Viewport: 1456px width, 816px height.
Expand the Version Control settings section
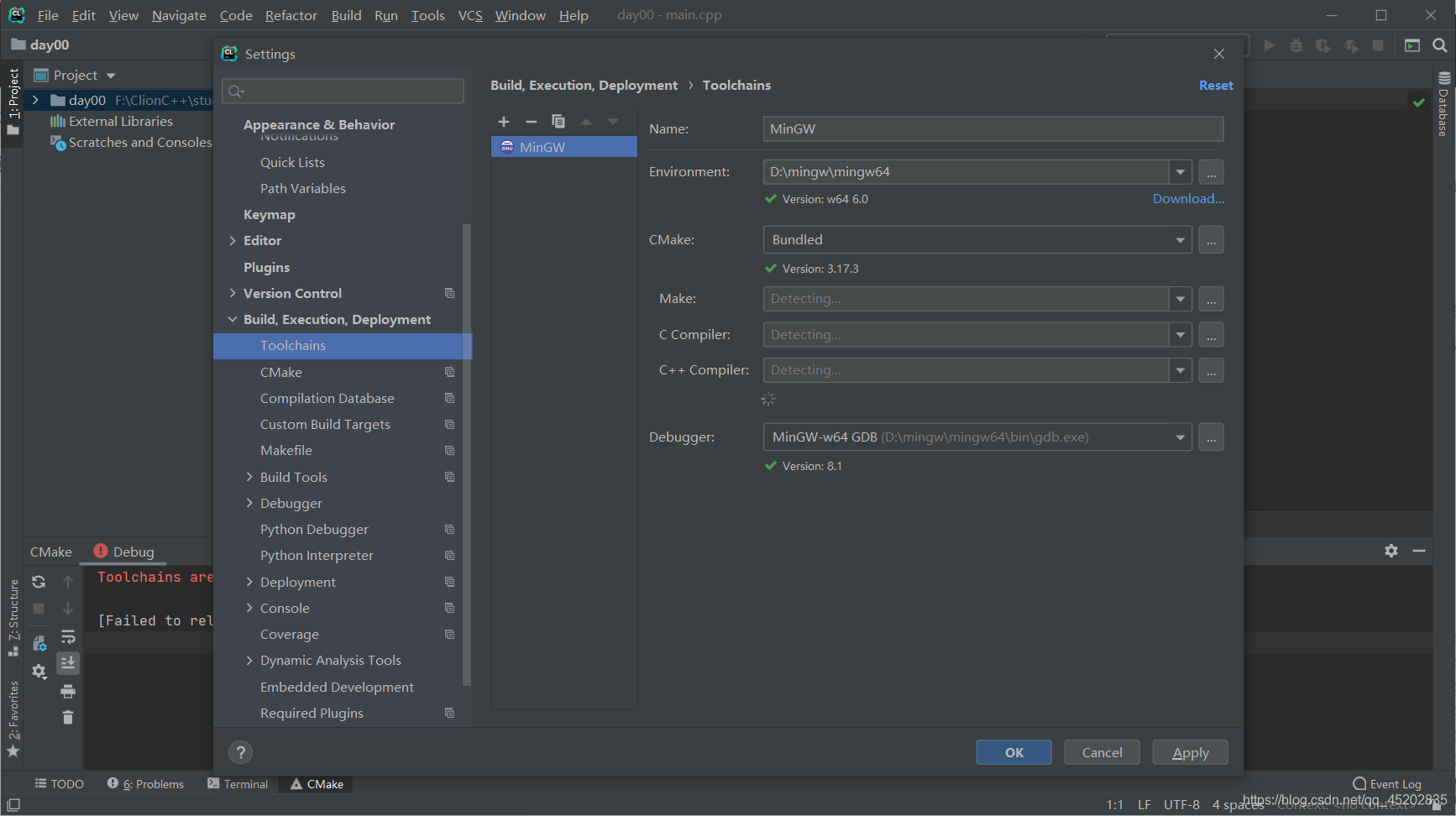point(233,293)
